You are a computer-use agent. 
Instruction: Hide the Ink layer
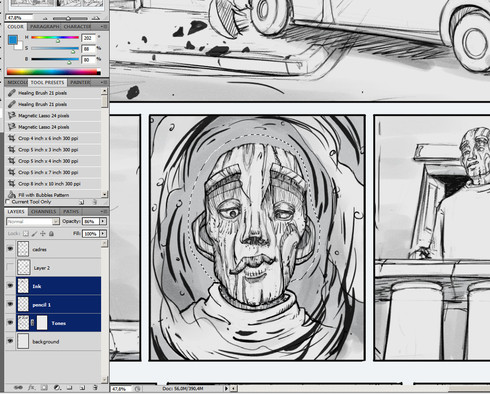tap(10, 286)
